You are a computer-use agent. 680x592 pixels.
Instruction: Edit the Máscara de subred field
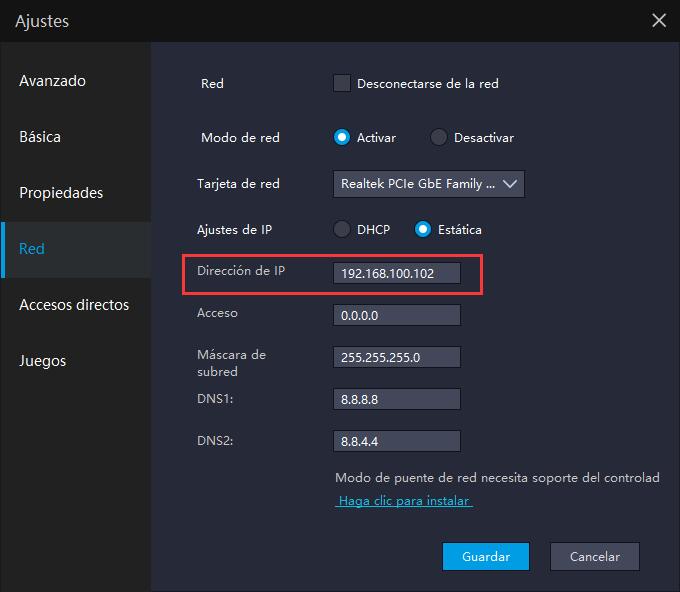tap(397, 357)
